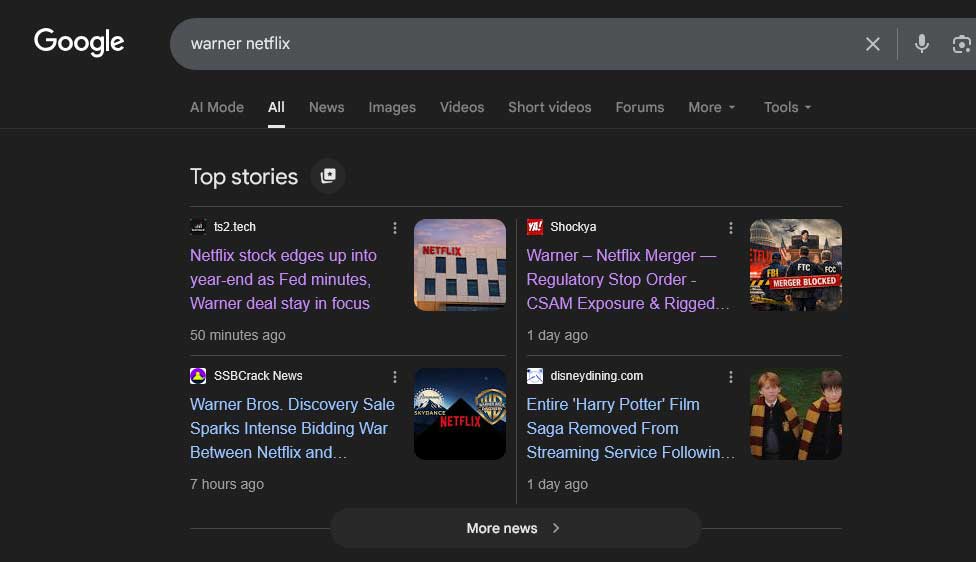Open Netflix stock edges up article
This screenshot has height=562, width=976.
283,279
